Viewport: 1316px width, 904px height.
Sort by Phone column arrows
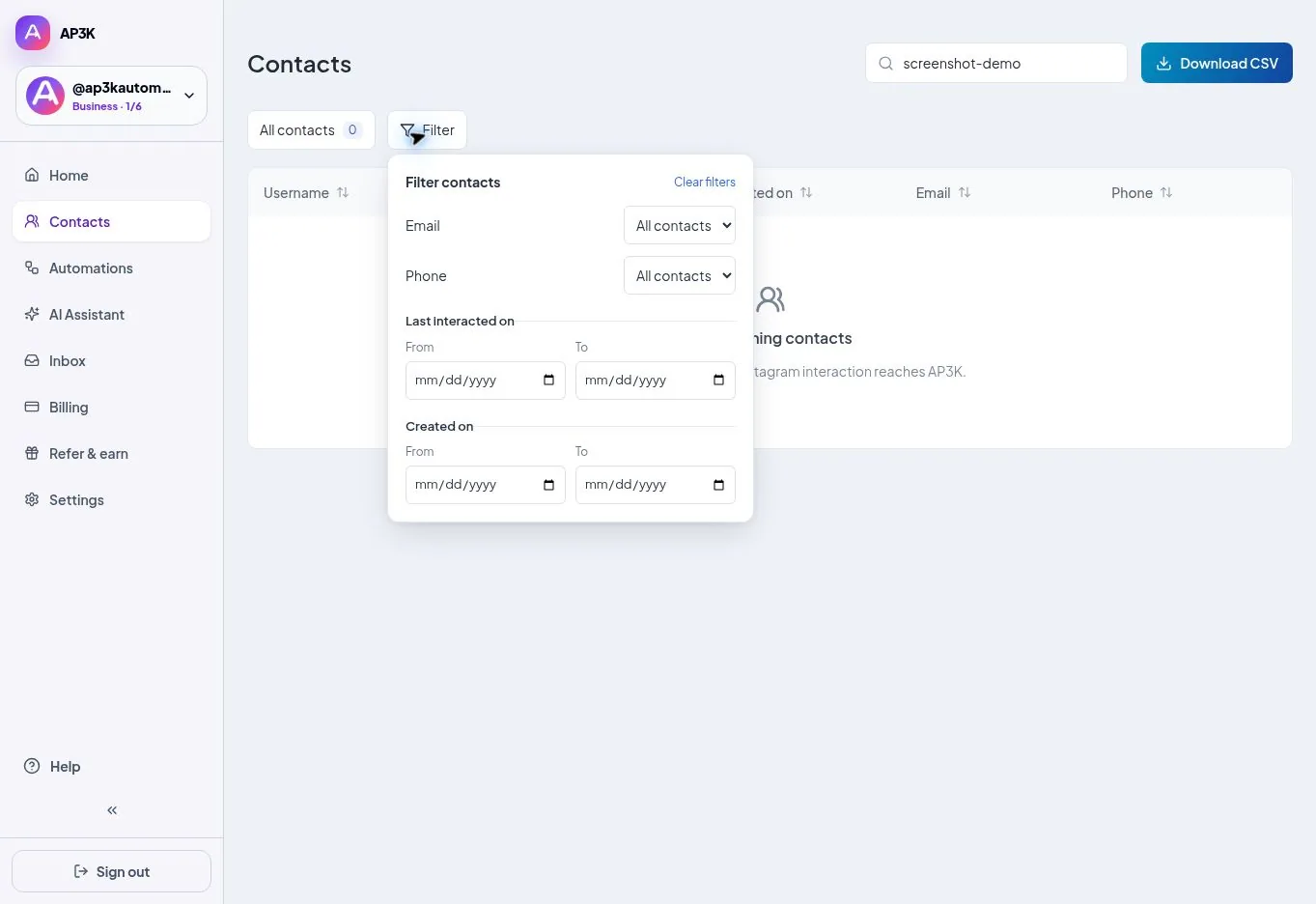tap(1166, 192)
